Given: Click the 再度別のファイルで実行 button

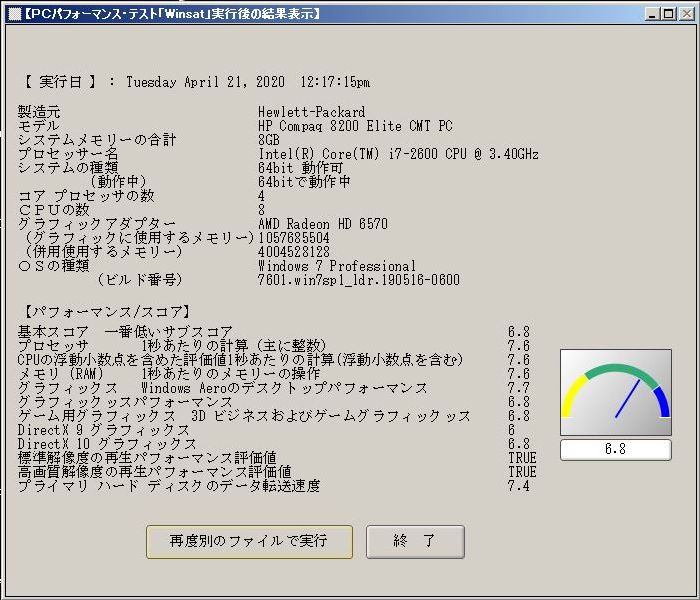Looking at the screenshot, I should 249,542.
